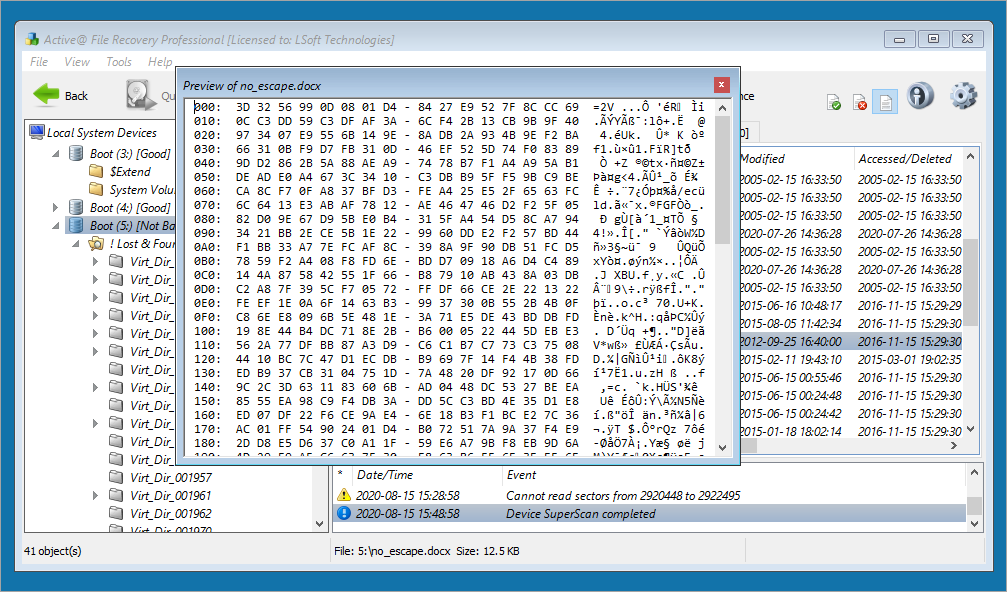1007x592 pixels.
Task: Click the yellow warning icon in the log
Action: (x=344, y=495)
